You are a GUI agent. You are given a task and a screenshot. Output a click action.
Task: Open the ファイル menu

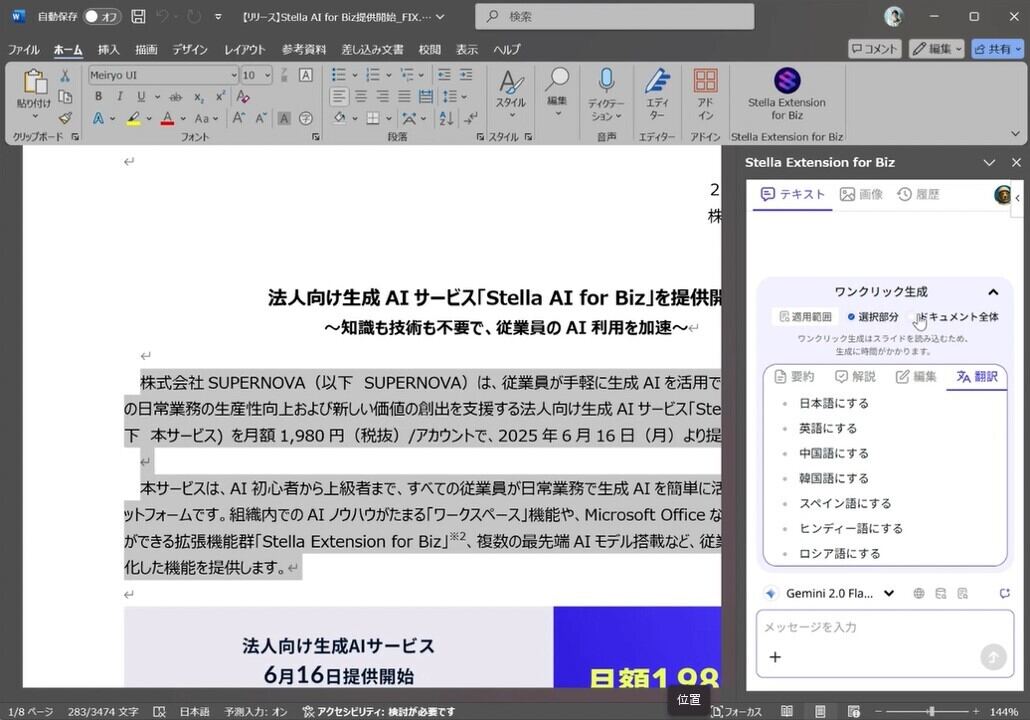[24, 49]
